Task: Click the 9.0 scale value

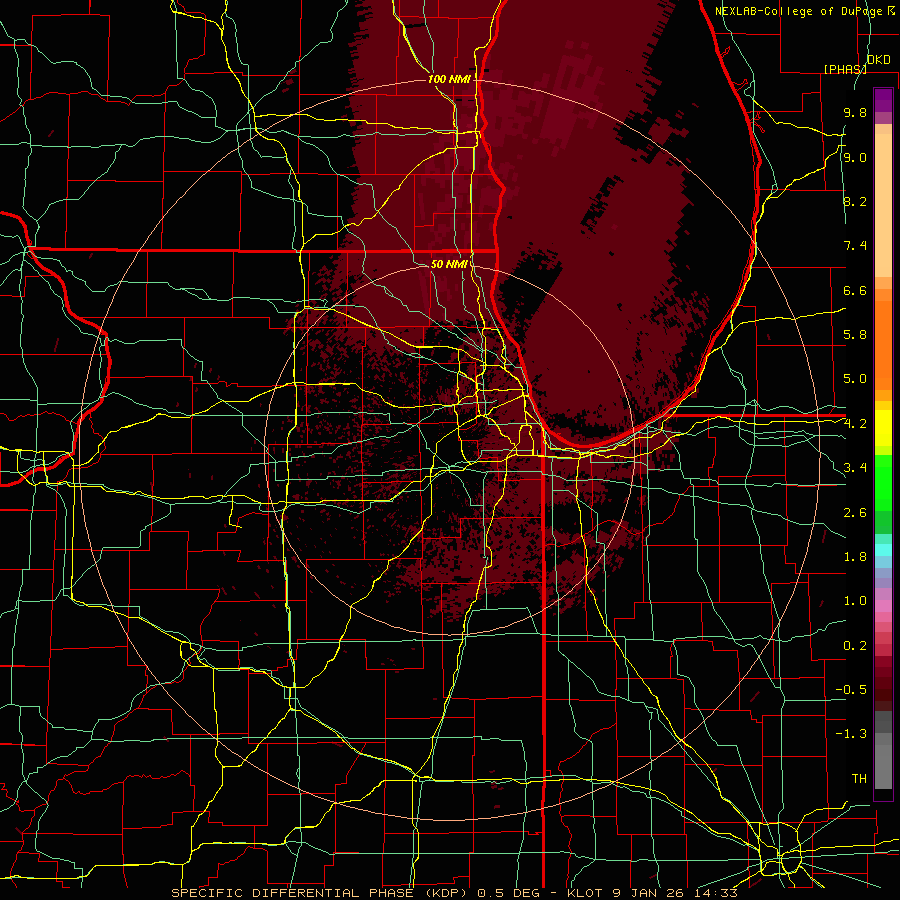Action: (855, 157)
